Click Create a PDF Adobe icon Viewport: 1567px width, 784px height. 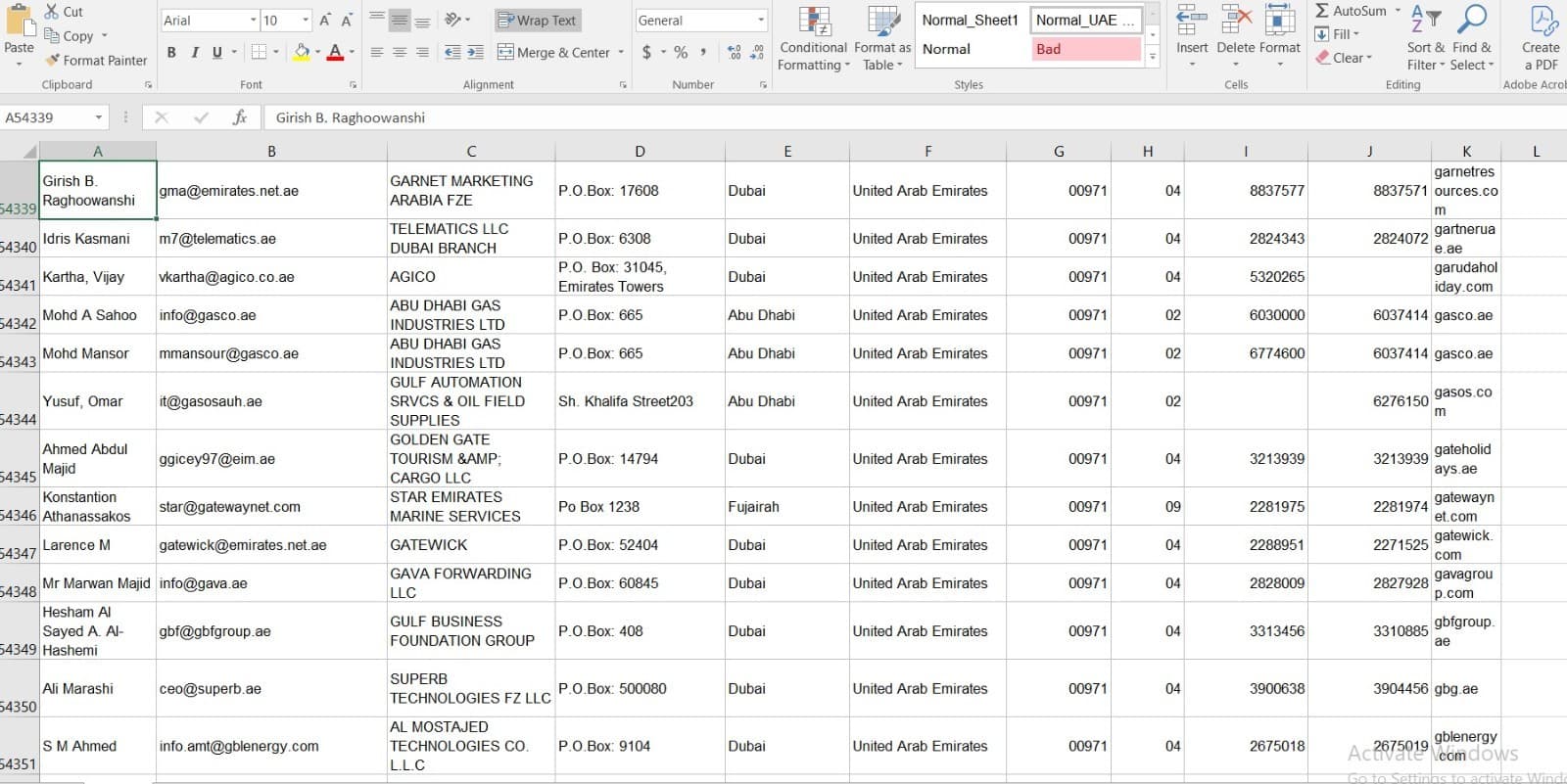pos(1541,39)
